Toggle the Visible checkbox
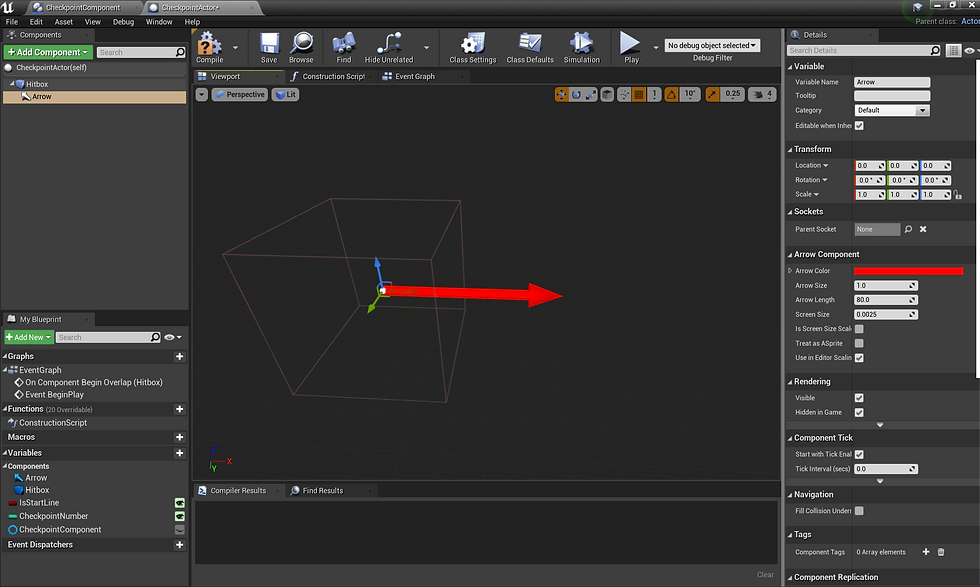 859,398
